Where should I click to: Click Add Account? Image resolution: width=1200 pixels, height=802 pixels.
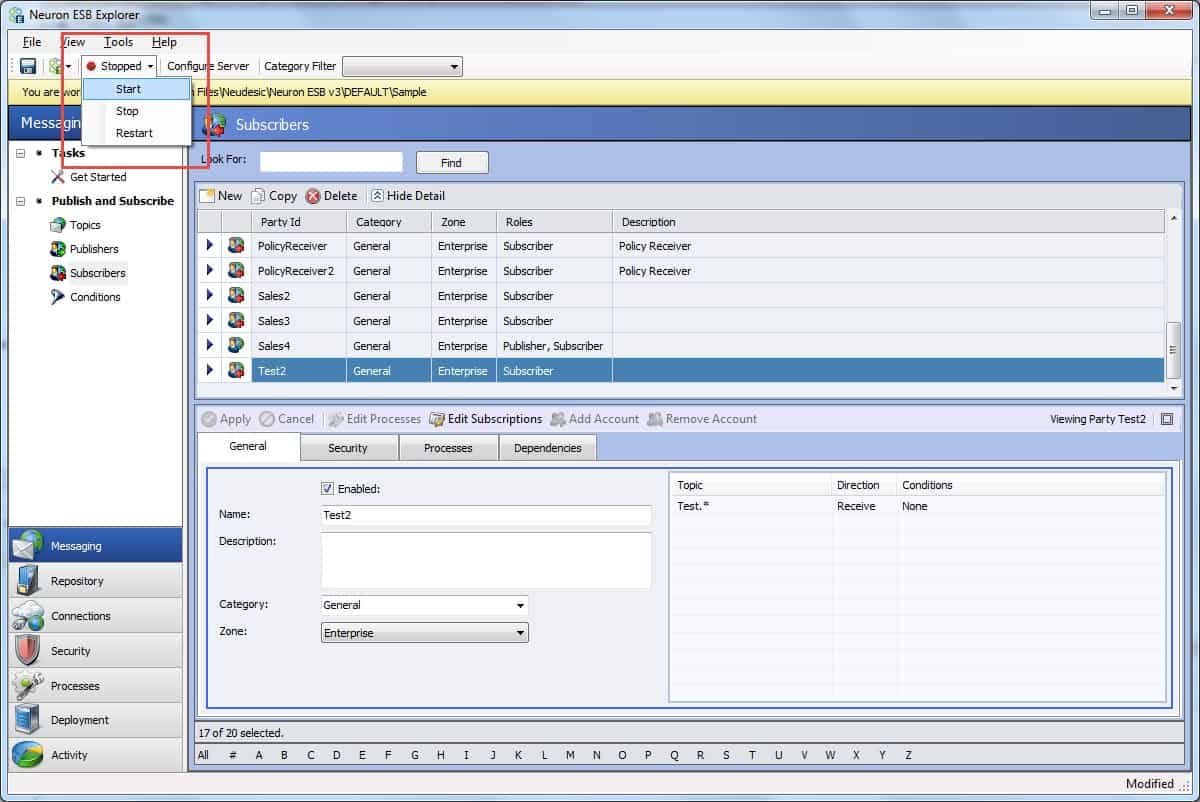[595, 419]
